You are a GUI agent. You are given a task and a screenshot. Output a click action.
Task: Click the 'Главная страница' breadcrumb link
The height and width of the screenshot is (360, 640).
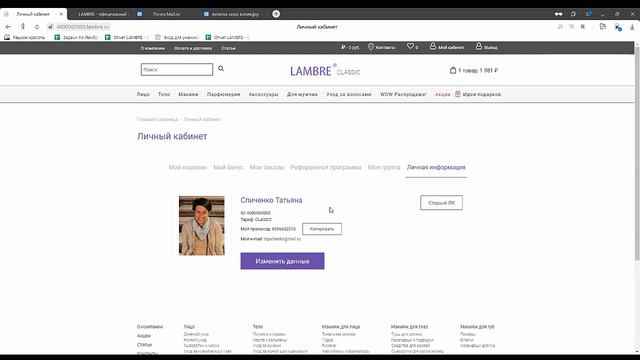pyautogui.click(x=157, y=120)
